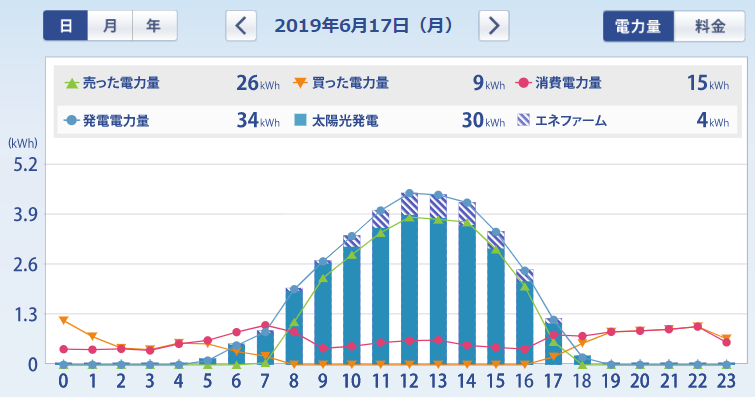The height and width of the screenshot is (397, 755).
Task: Click the x-axis label 23
Action: pos(726,381)
